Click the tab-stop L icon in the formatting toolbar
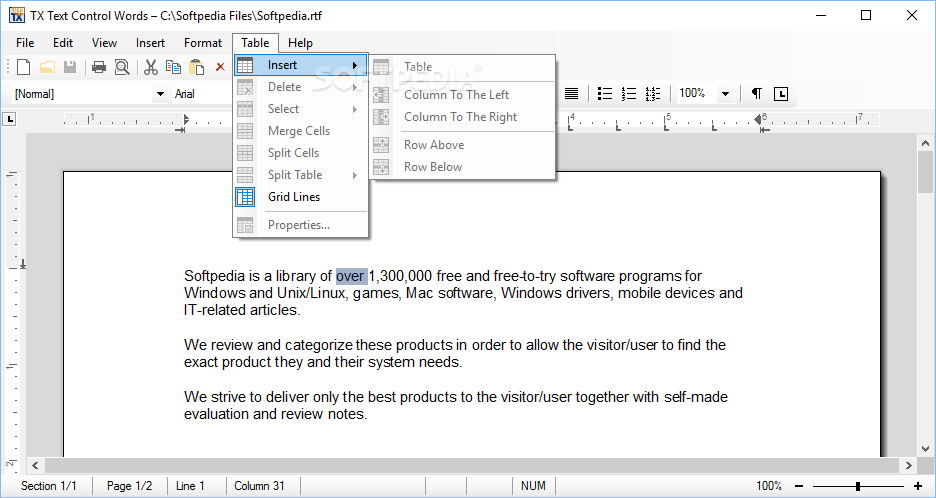Image resolution: width=936 pixels, height=498 pixels. [x=781, y=94]
